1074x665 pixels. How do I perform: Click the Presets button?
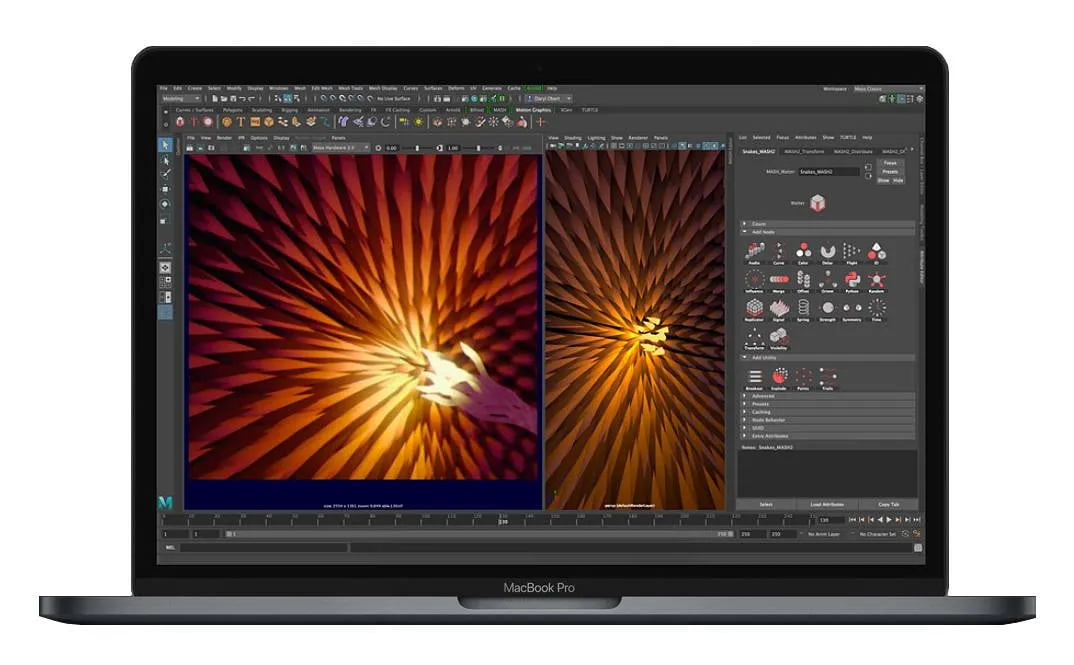[x=890, y=172]
